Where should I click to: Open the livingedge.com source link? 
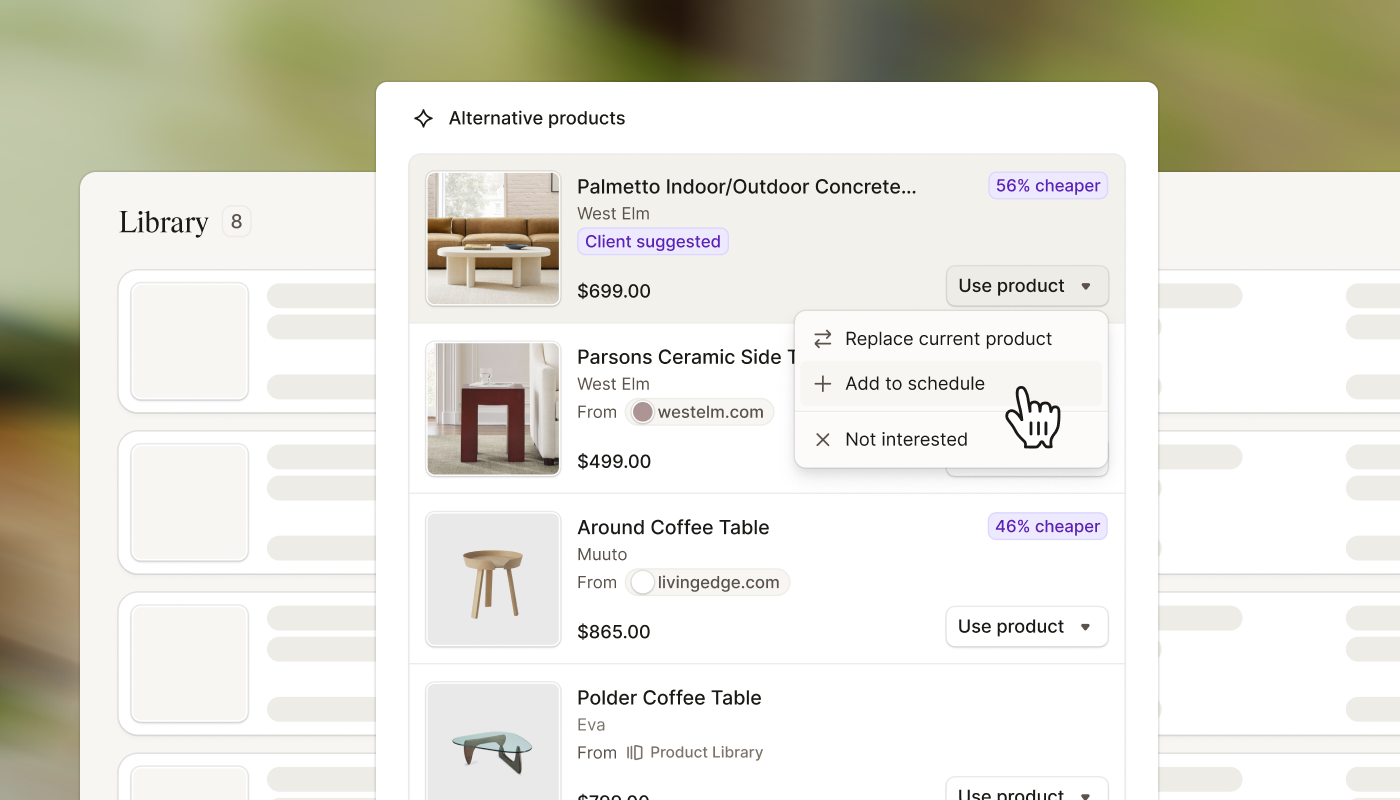[x=707, y=582]
